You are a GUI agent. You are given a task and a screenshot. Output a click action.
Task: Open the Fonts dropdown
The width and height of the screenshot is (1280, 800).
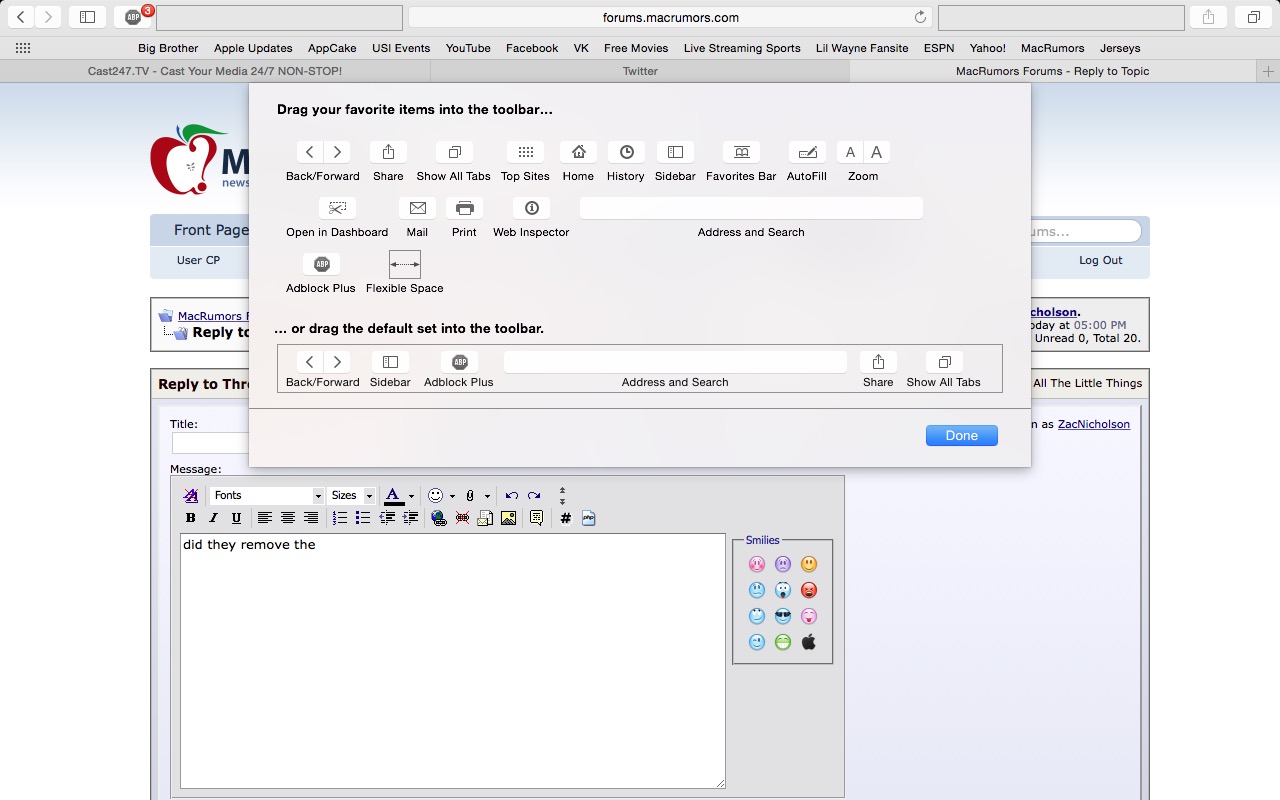click(267, 495)
